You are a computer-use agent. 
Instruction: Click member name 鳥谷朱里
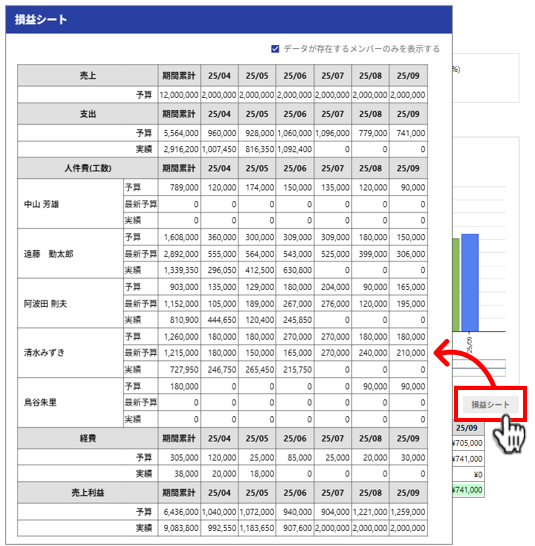(40, 403)
